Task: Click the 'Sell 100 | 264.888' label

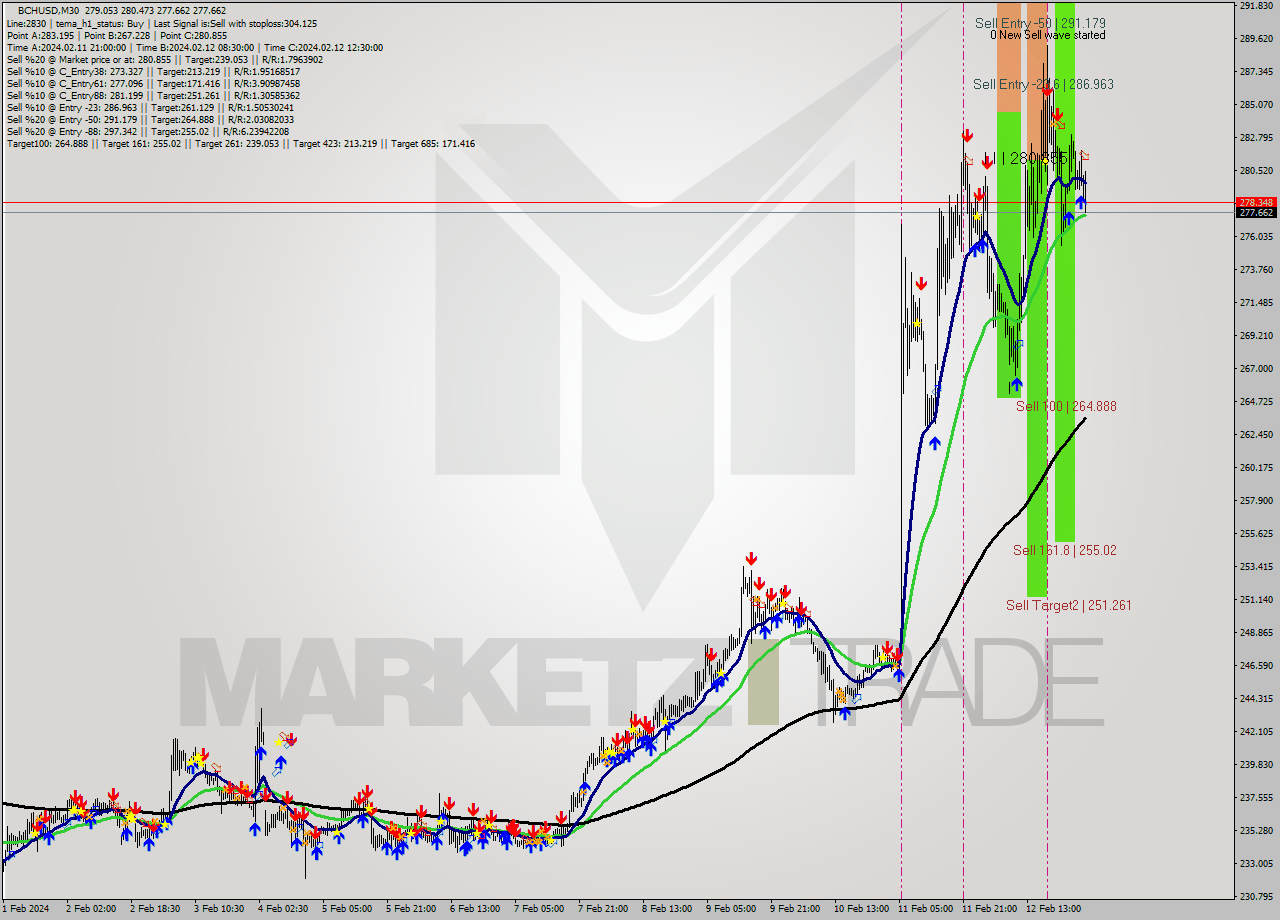Action: 1066,406
